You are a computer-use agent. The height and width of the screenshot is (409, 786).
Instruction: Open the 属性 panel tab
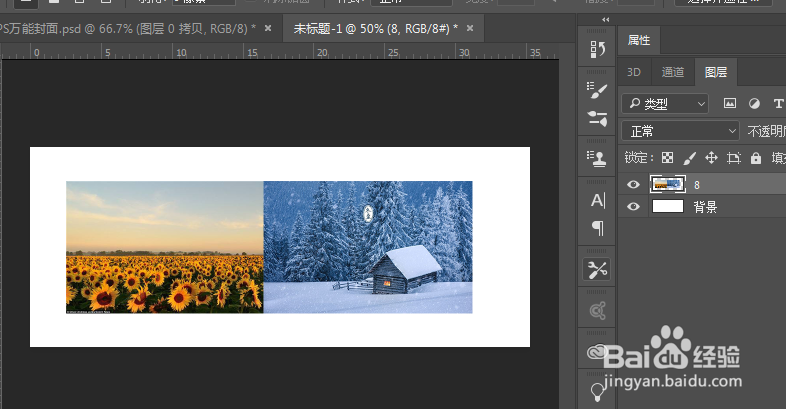point(639,40)
